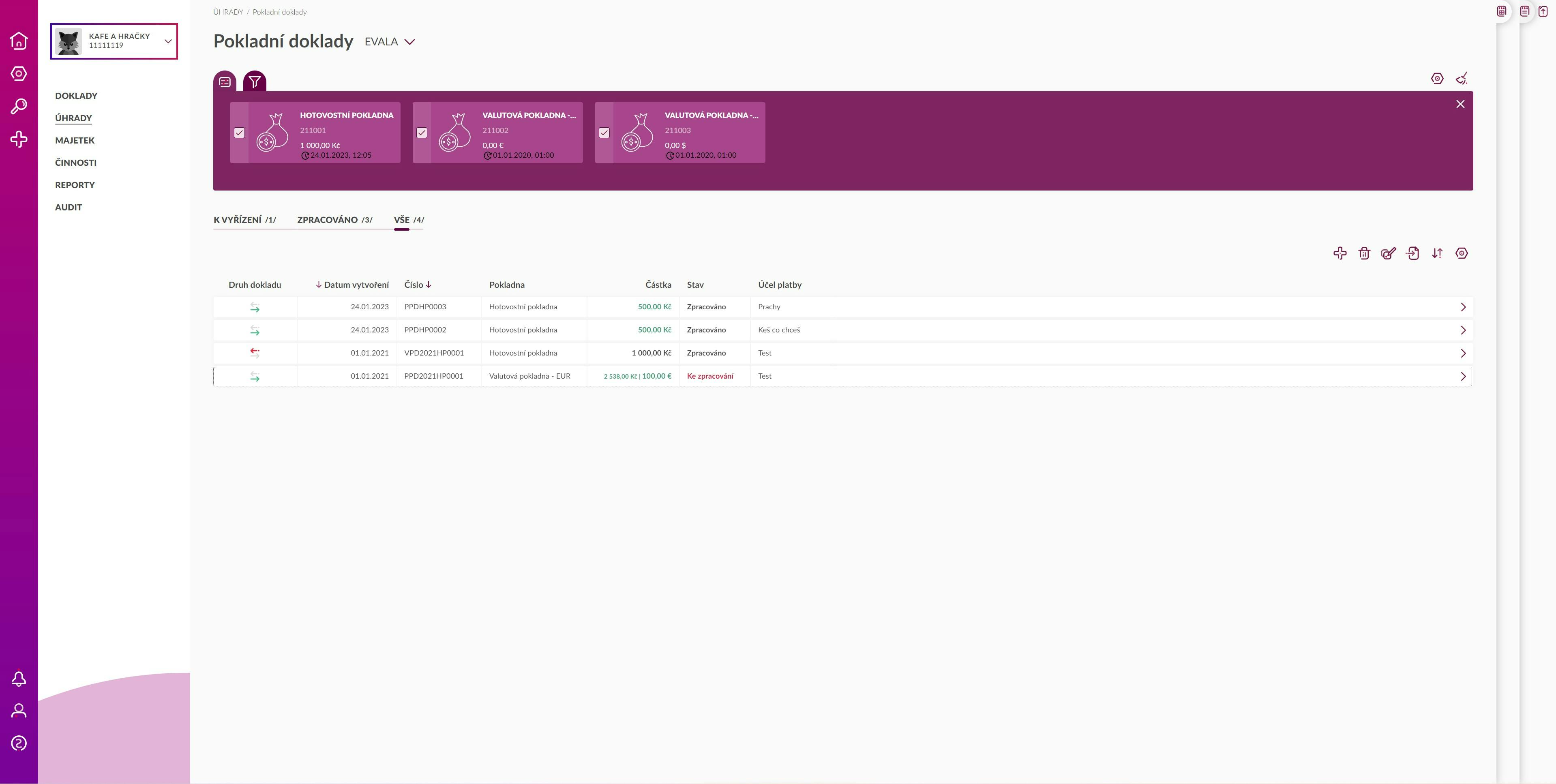Click receipt type icon in PPDHP0003 row
Viewport: 1556px width, 784px height.
(x=255, y=307)
